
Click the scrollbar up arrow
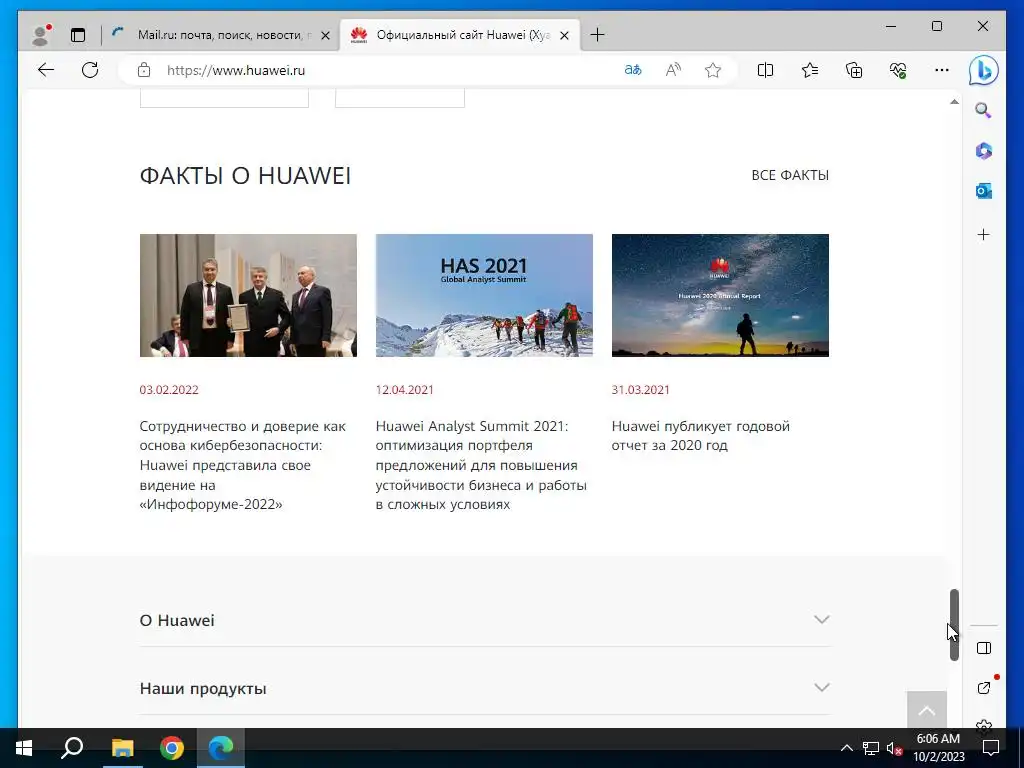[x=954, y=102]
